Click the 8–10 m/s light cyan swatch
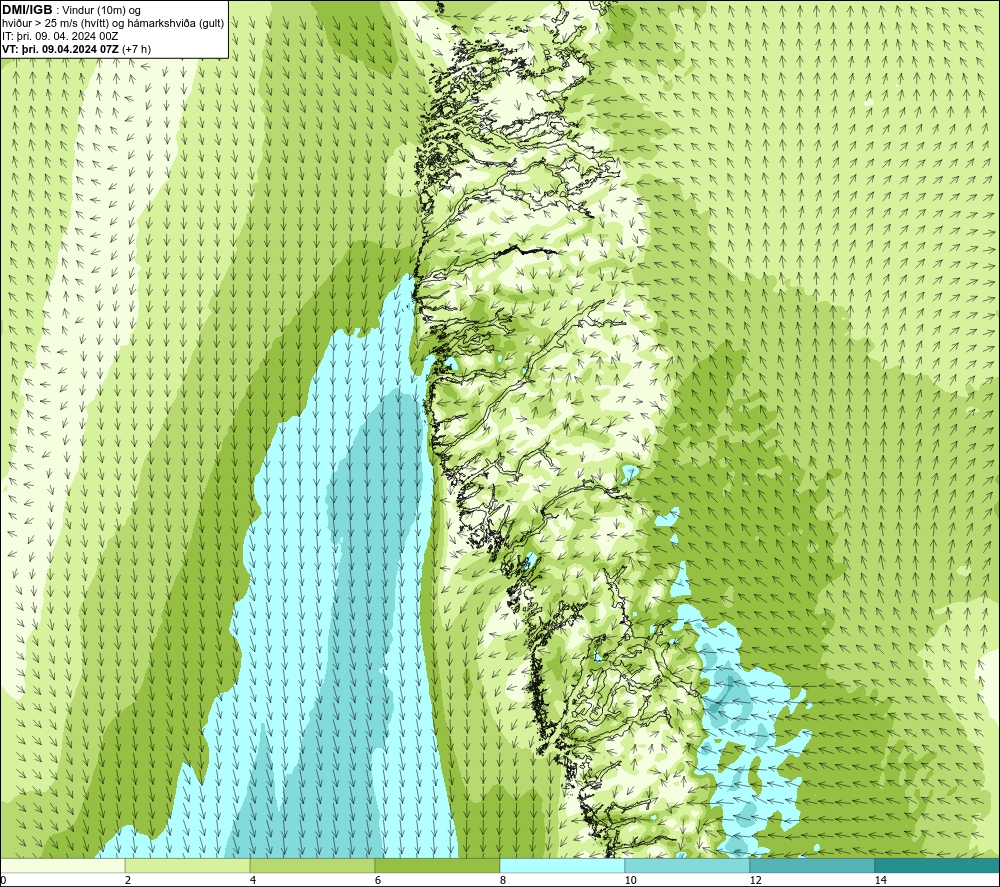The height and width of the screenshot is (887, 1000). [562, 865]
